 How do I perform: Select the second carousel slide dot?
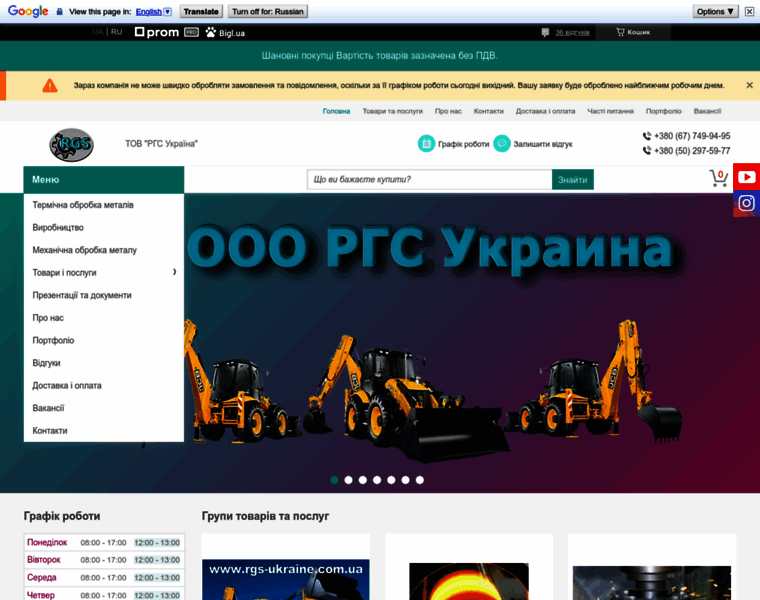pos(348,480)
